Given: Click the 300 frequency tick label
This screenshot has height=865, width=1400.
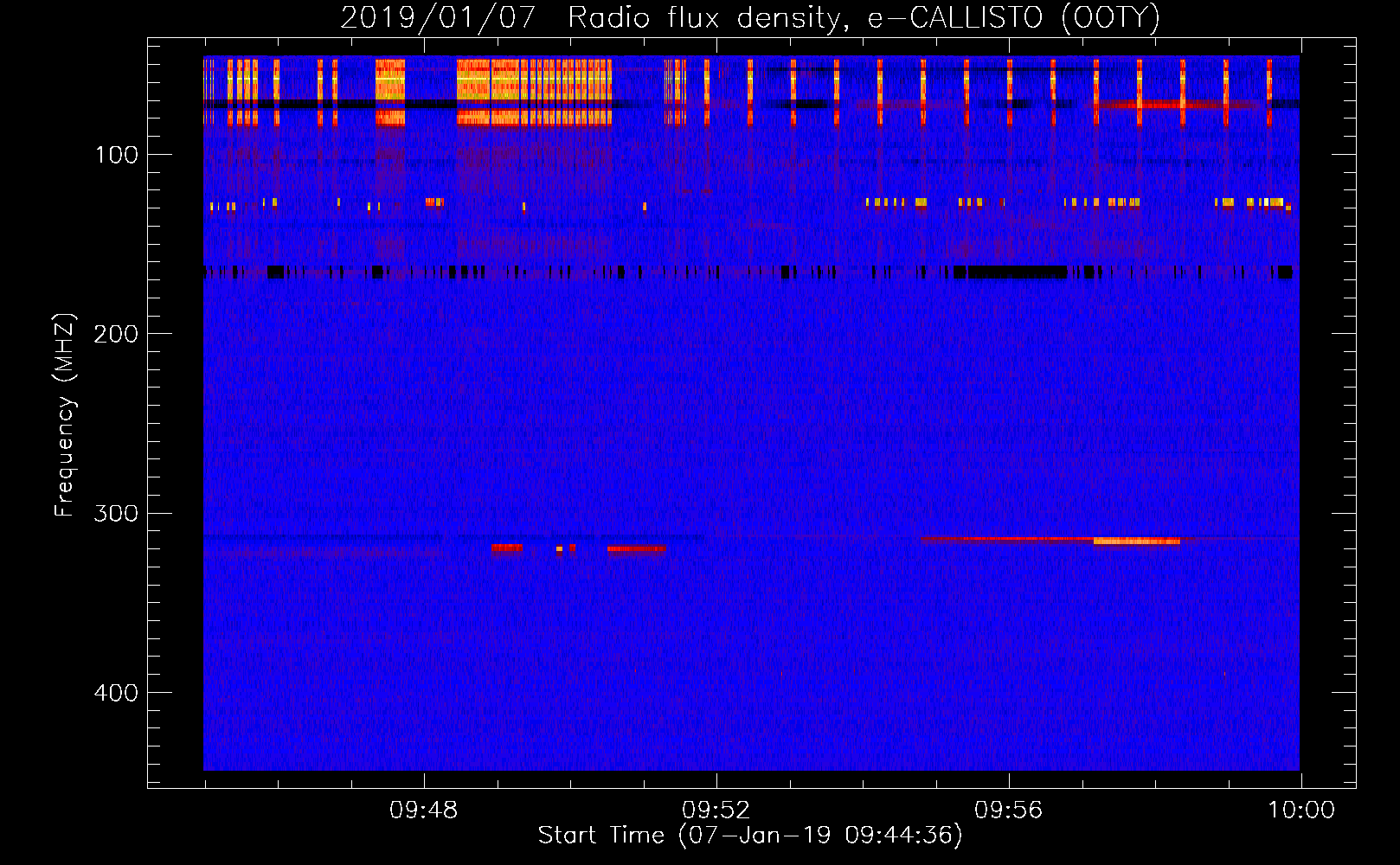Looking at the screenshot, I should coord(116,514).
